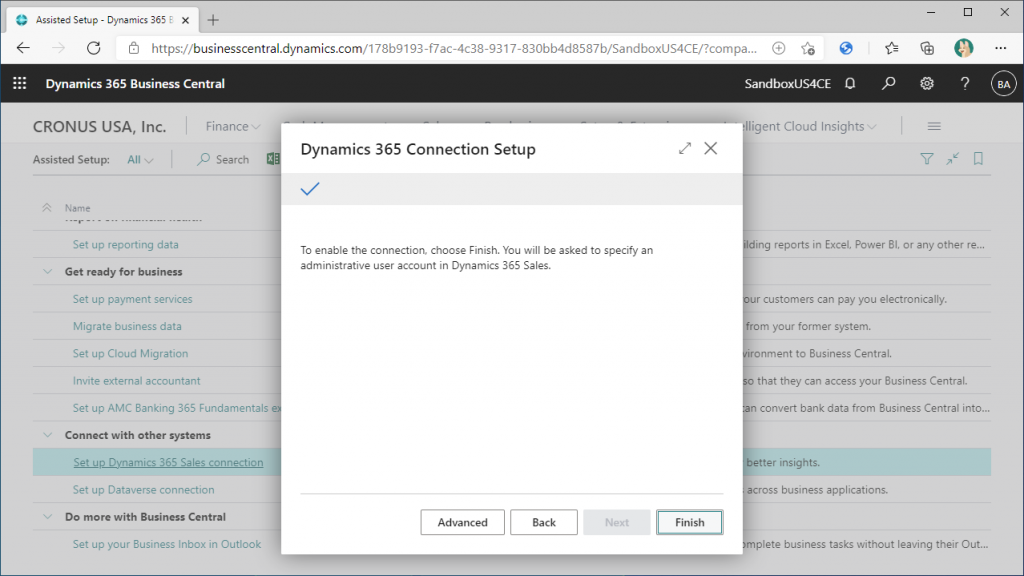Open the BA user account avatar
This screenshot has height=576, width=1024.
click(x=1003, y=84)
